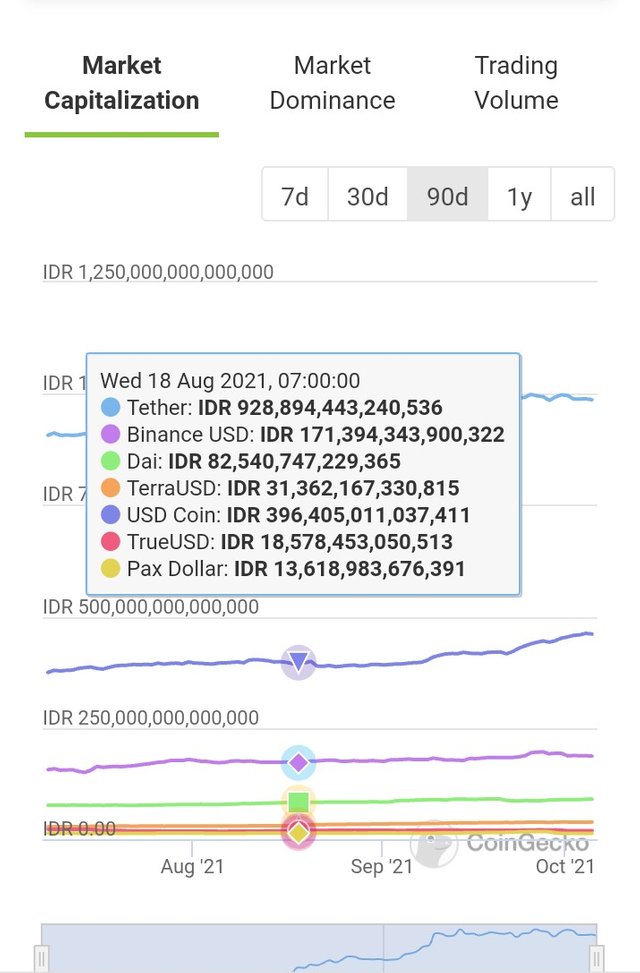
Task: Open the Market Capitalization tab
Action: [122, 83]
